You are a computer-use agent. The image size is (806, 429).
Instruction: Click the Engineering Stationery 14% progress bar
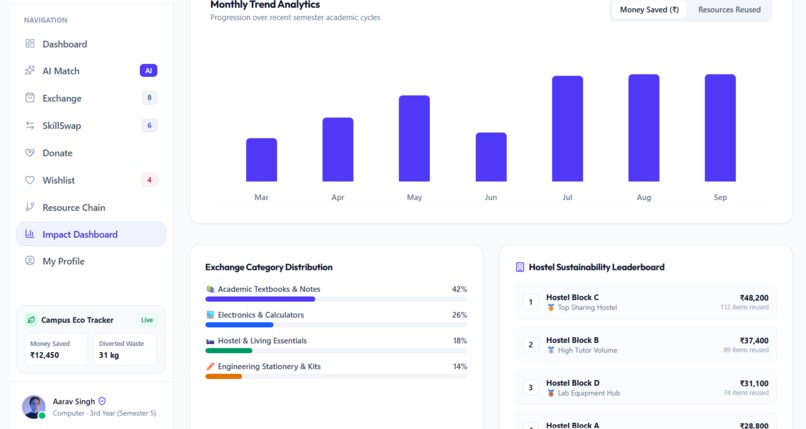[x=336, y=376]
